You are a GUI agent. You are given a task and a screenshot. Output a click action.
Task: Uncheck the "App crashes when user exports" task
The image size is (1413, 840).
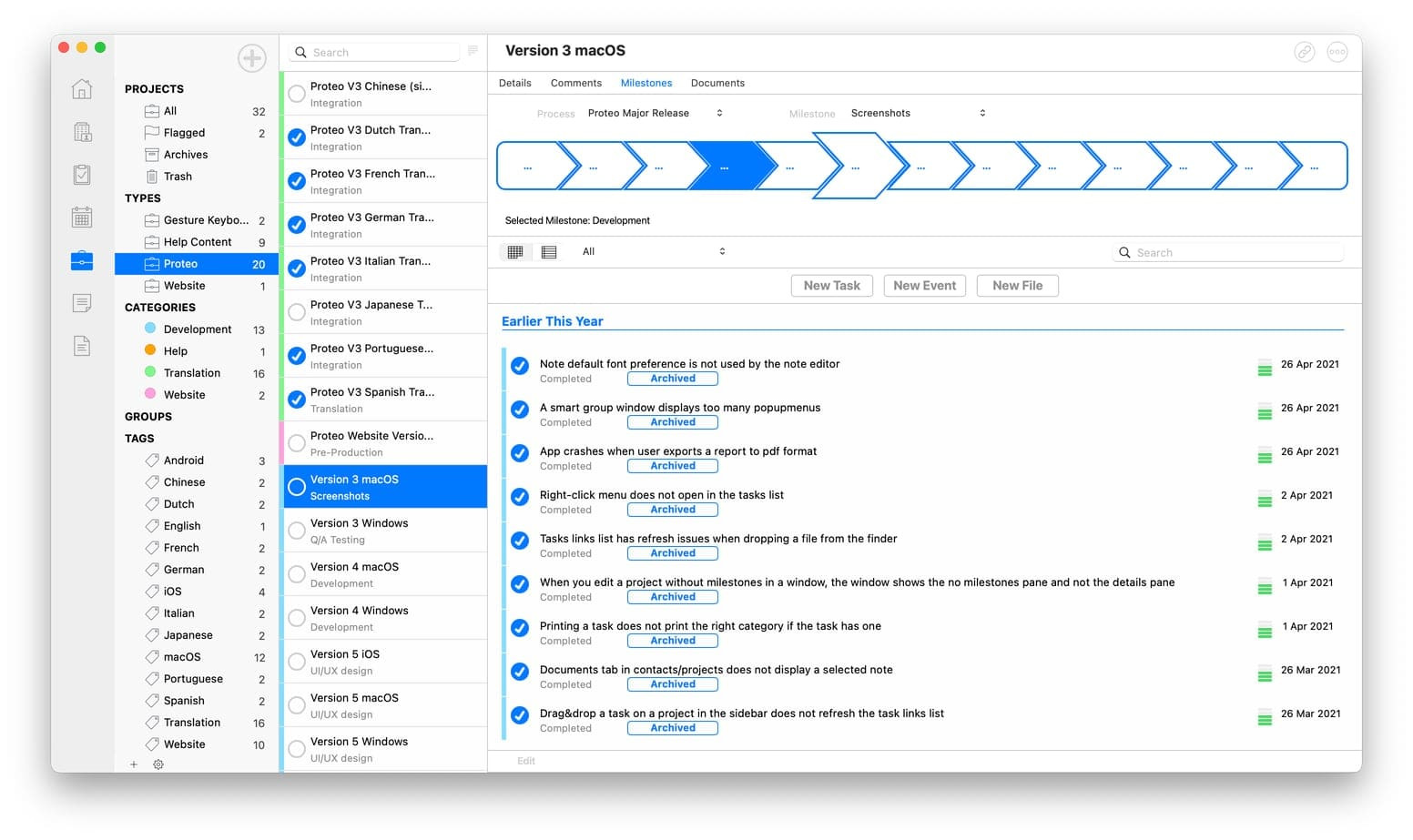pyautogui.click(x=520, y=453)
